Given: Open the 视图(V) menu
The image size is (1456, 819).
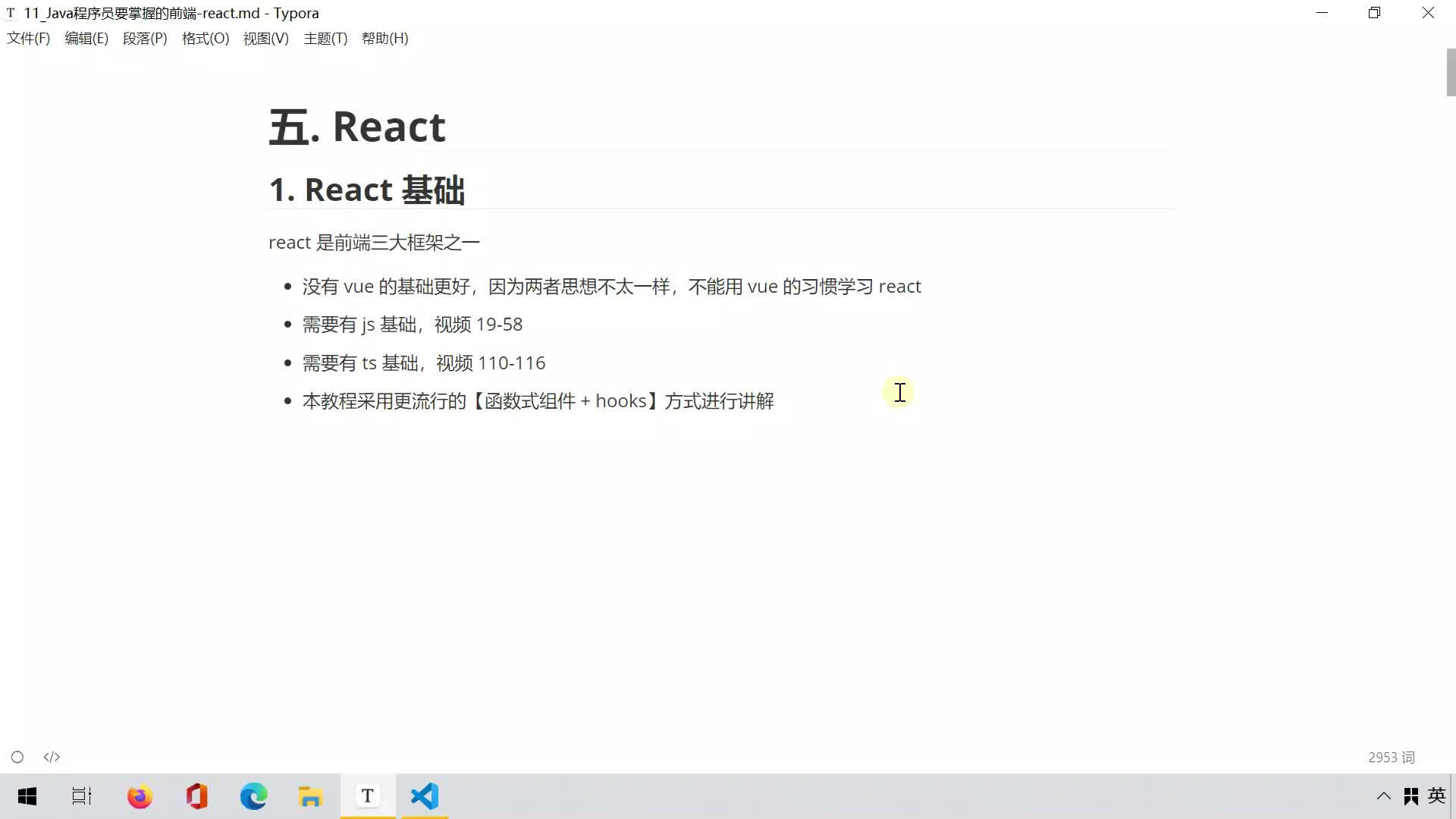Looking at the screenshot, I should tap(265, 39).
